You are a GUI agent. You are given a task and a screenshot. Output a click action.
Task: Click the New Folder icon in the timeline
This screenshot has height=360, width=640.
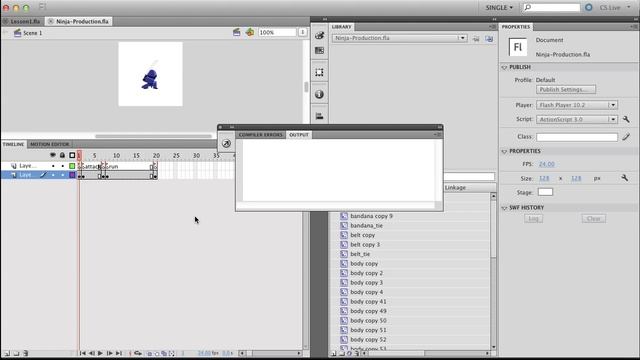16,353
